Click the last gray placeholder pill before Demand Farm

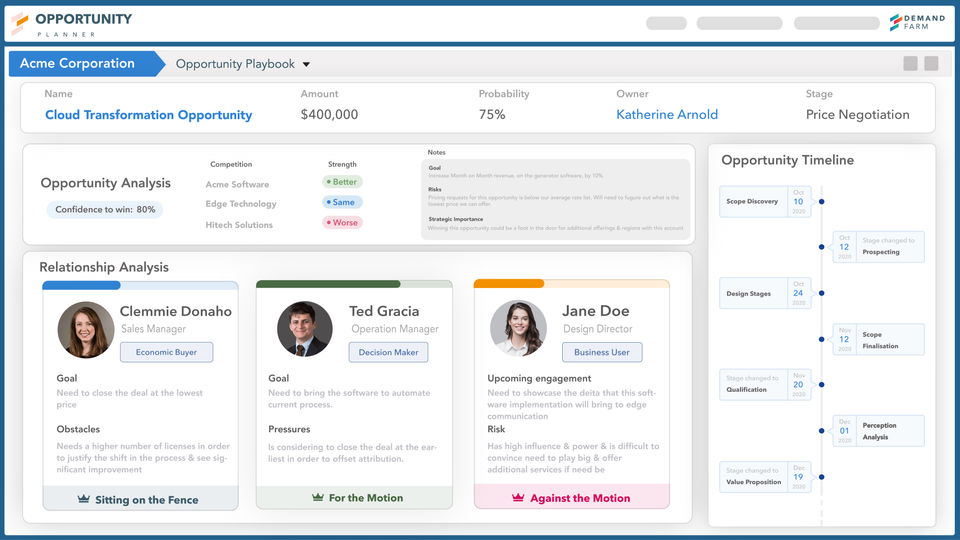[836, 23]
